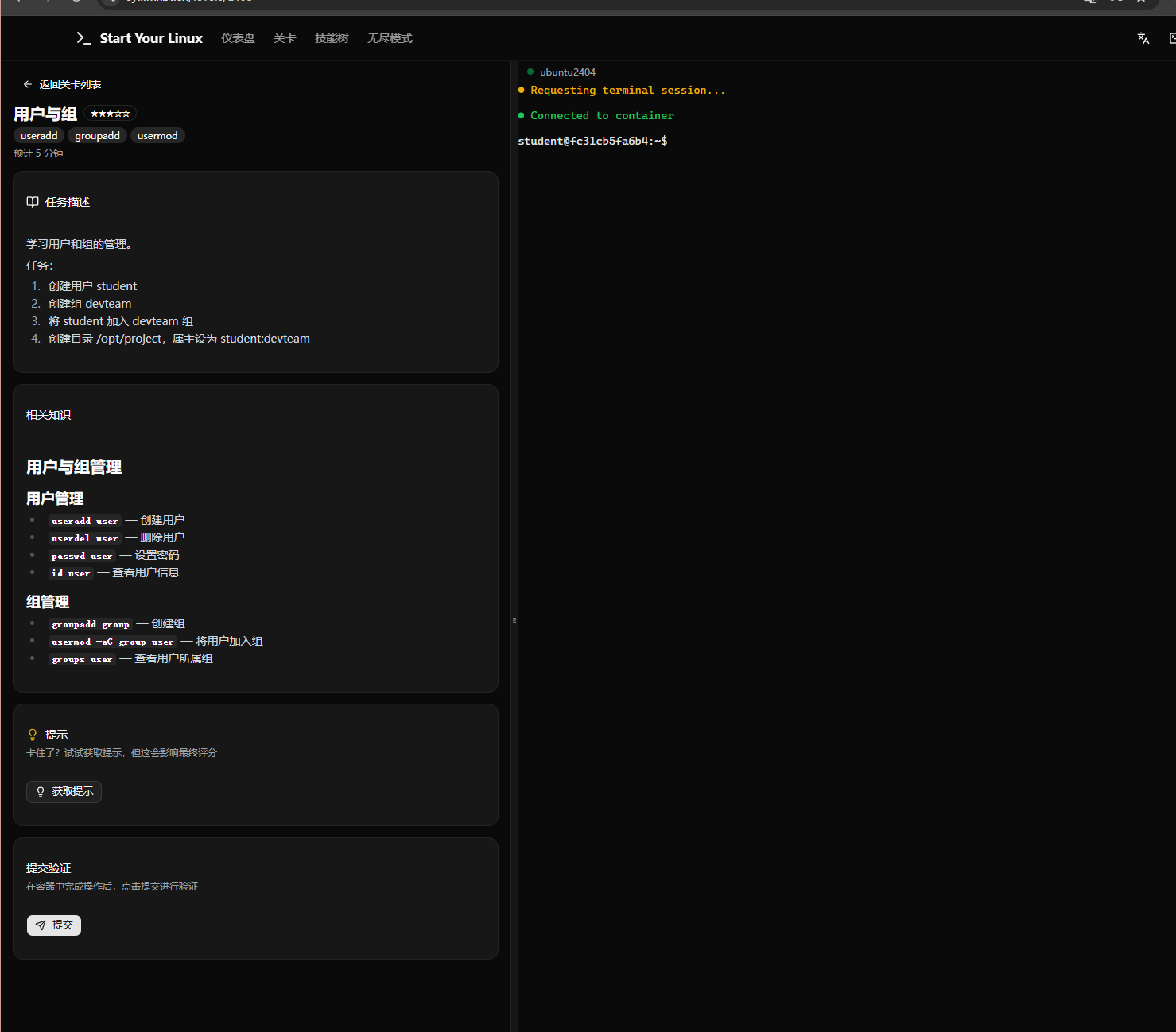Click the 'userdel user' command snippet
Viewport: 1176px width, 1032px height.
[x=84, y=538]
